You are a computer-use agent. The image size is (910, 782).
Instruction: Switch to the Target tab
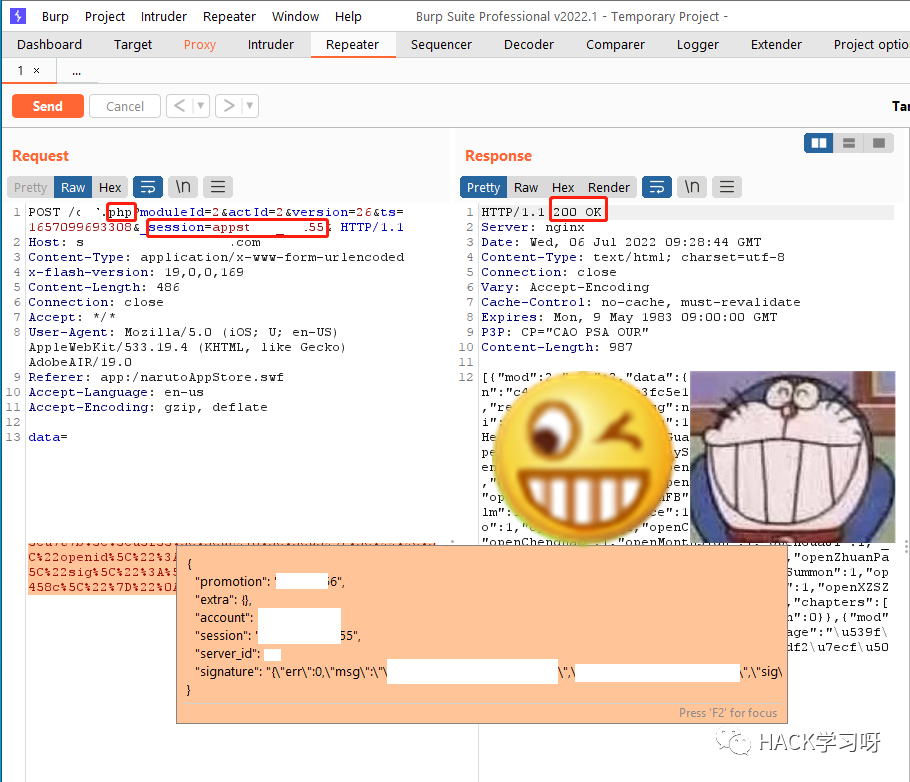[x=133, y=45]
